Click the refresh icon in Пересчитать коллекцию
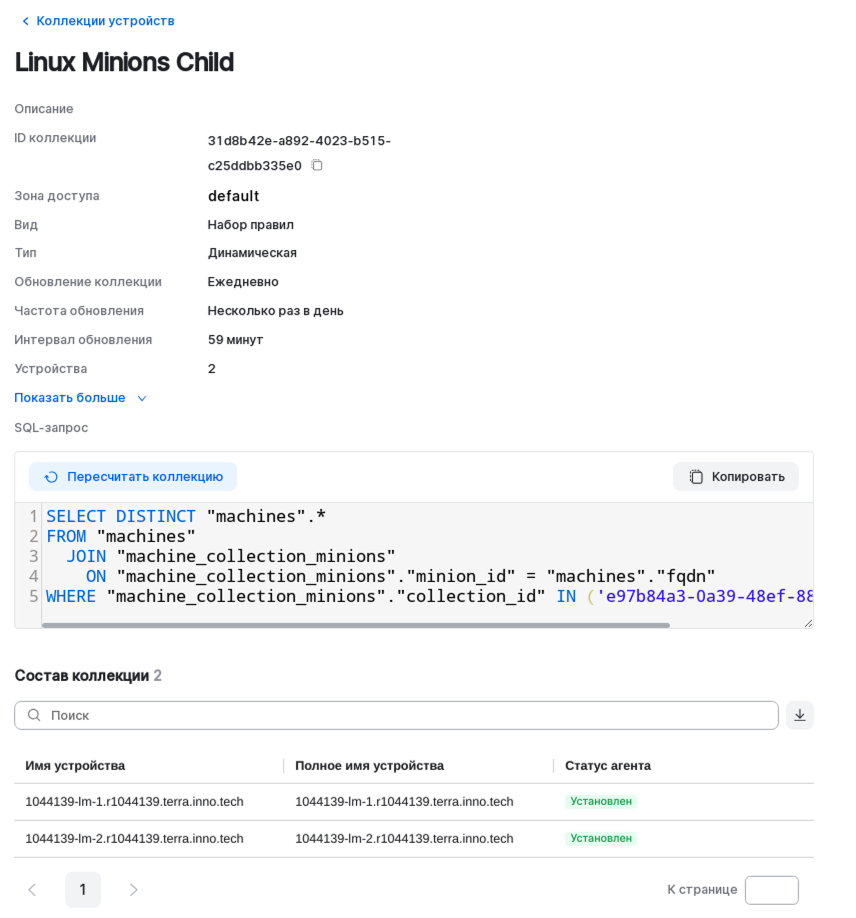Viewport: 856px width, 918px height. point(51,477)
